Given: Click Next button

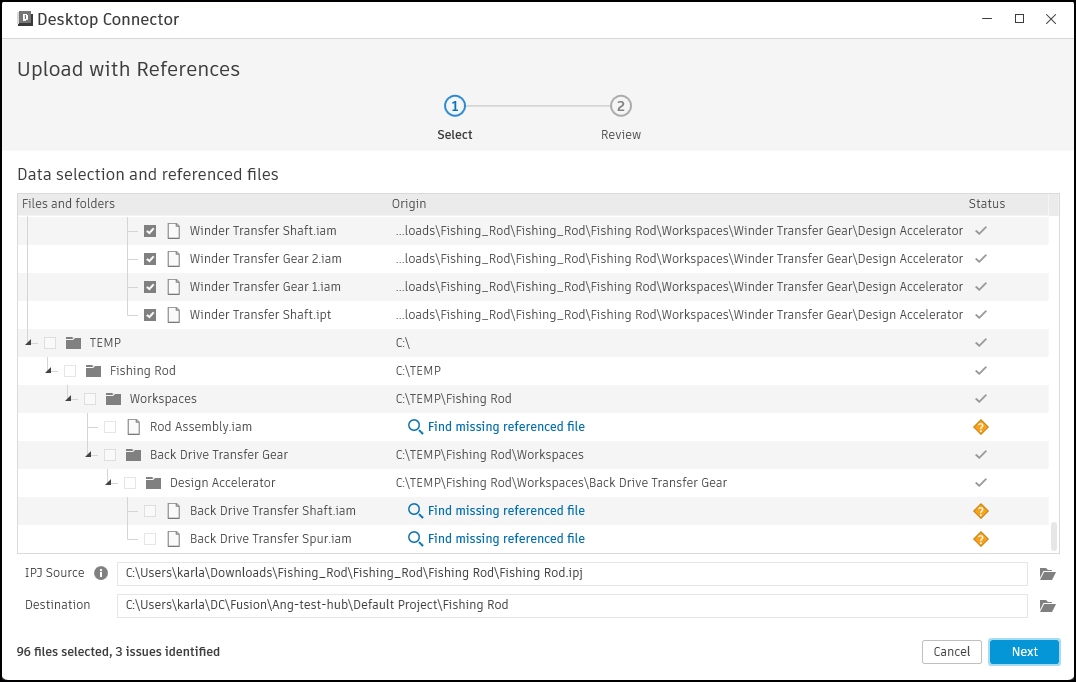Looking at the screenshot, I should pos(1024,652).
